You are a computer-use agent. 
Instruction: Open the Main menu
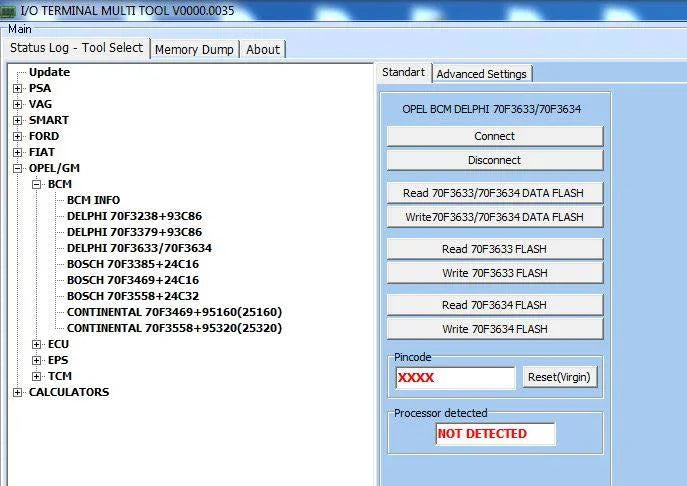(20, 29)
